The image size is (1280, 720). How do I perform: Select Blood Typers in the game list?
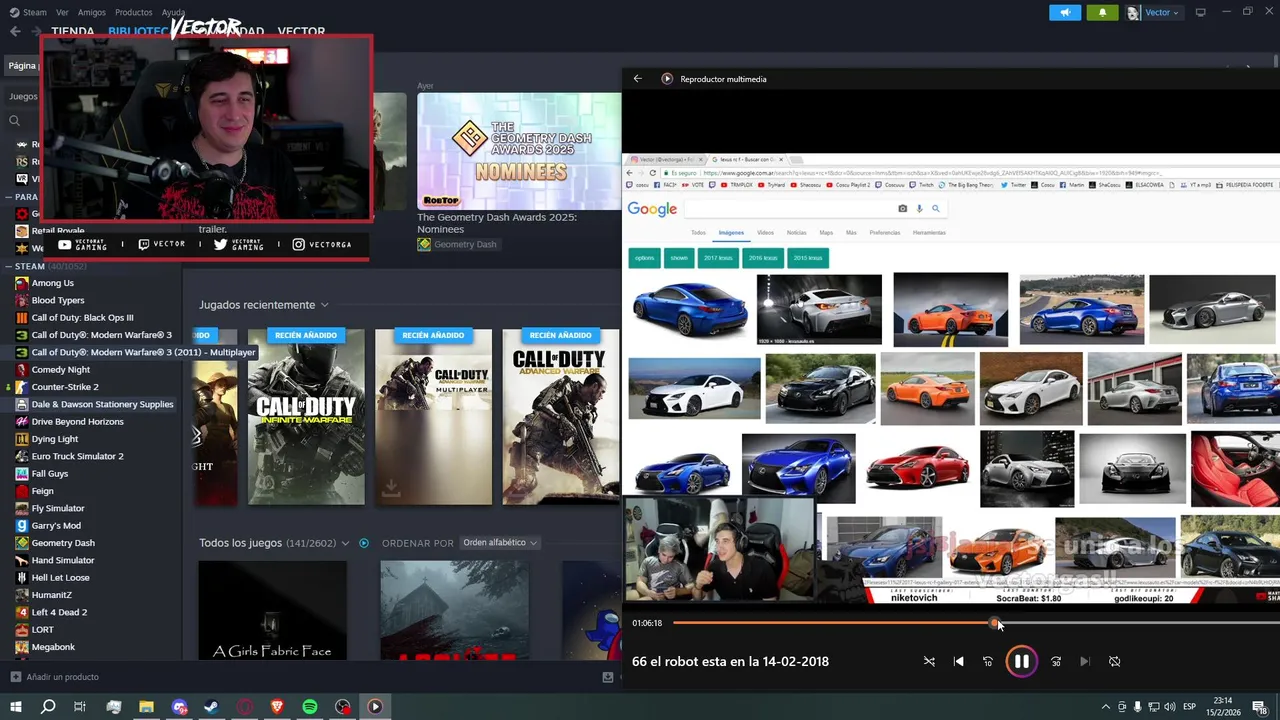pyautogui.click(x=58, y=300)
